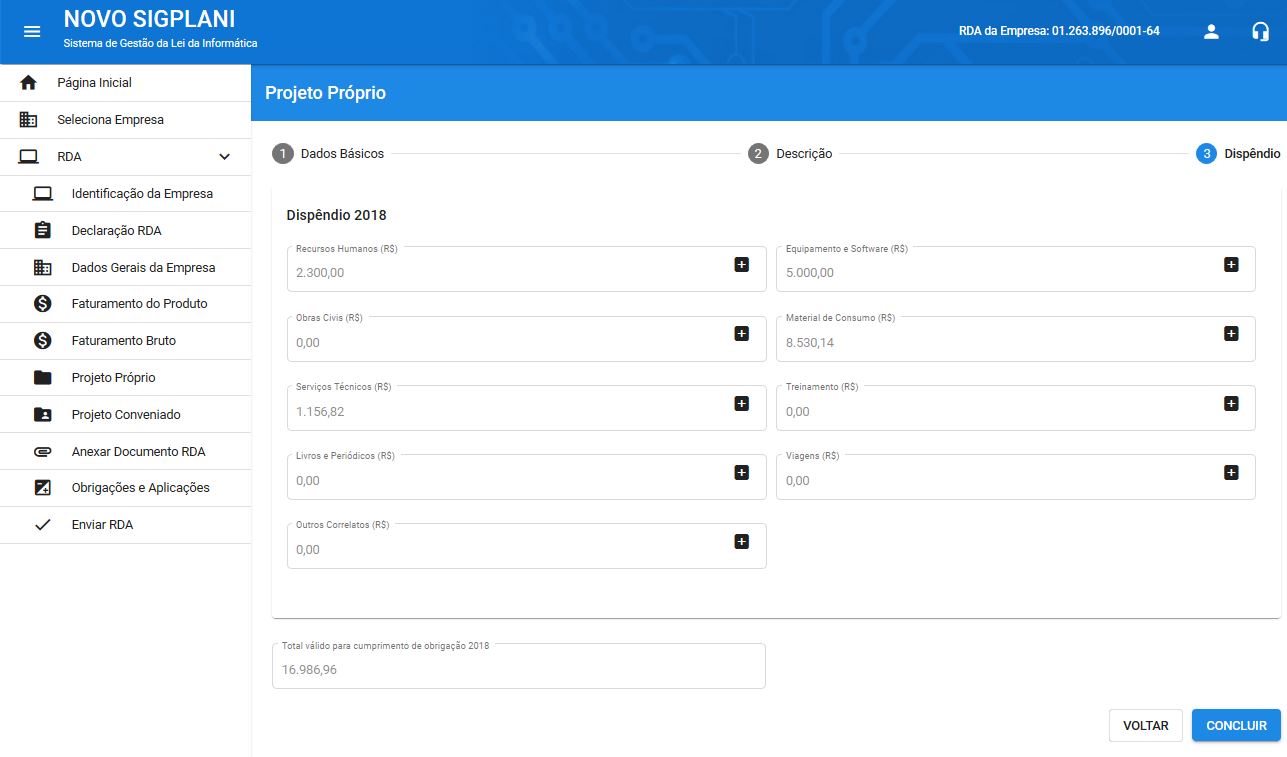The width and height of the screenshot is (1287, 757).
Task: Click plus icon for Equipamento e Software
Action: (x=1231, y=265)
